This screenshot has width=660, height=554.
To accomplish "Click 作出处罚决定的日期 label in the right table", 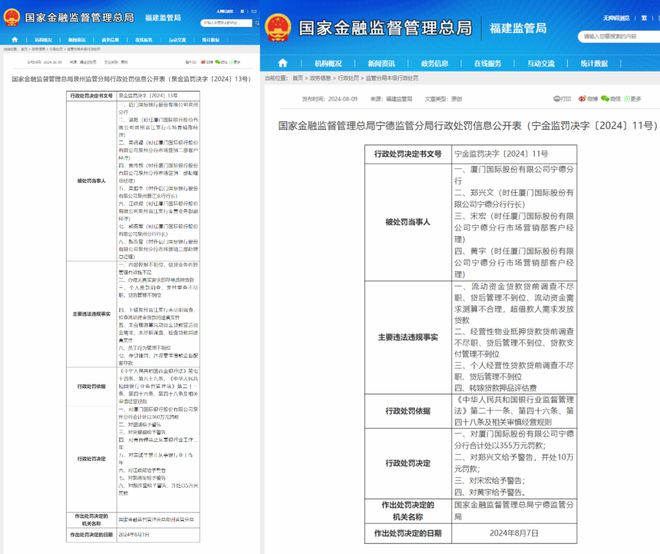I will (x=407, y=533).
